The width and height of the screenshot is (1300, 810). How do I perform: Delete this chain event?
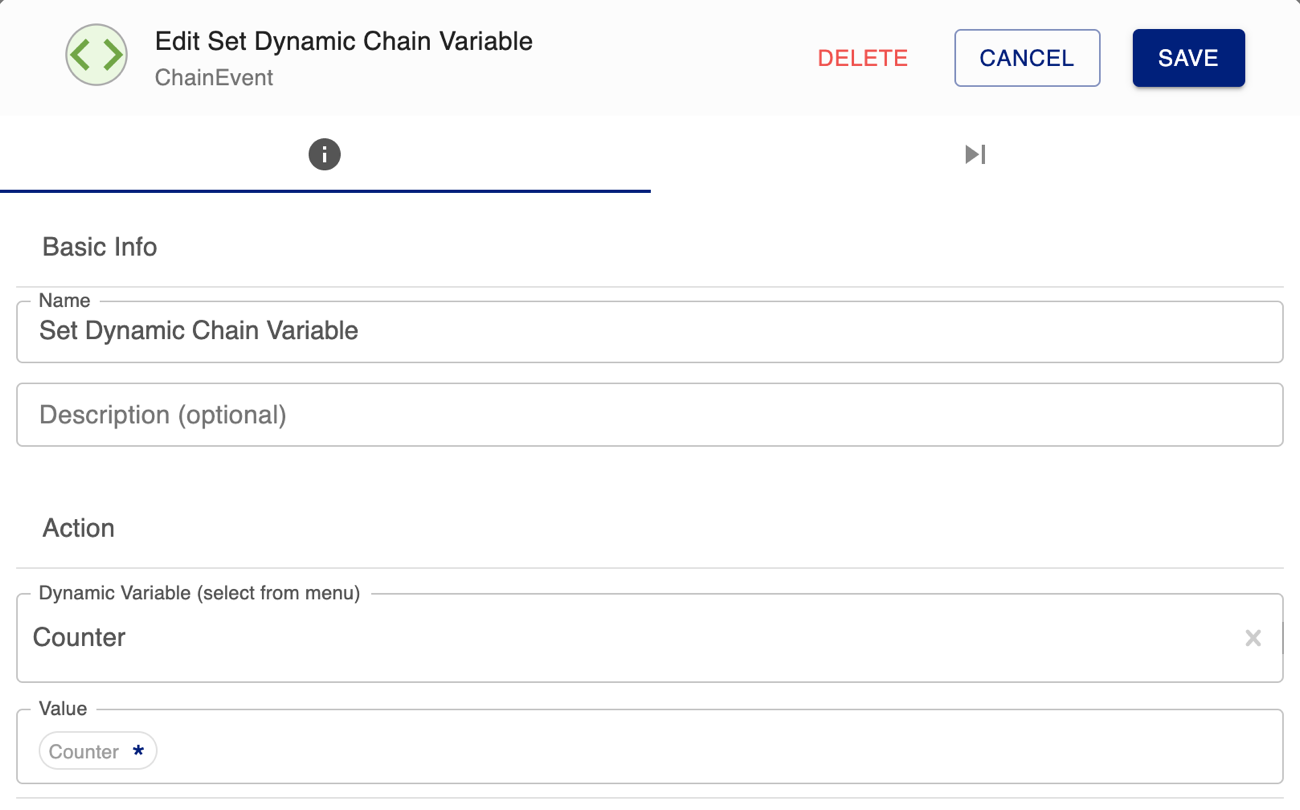(x=863, y=58)
